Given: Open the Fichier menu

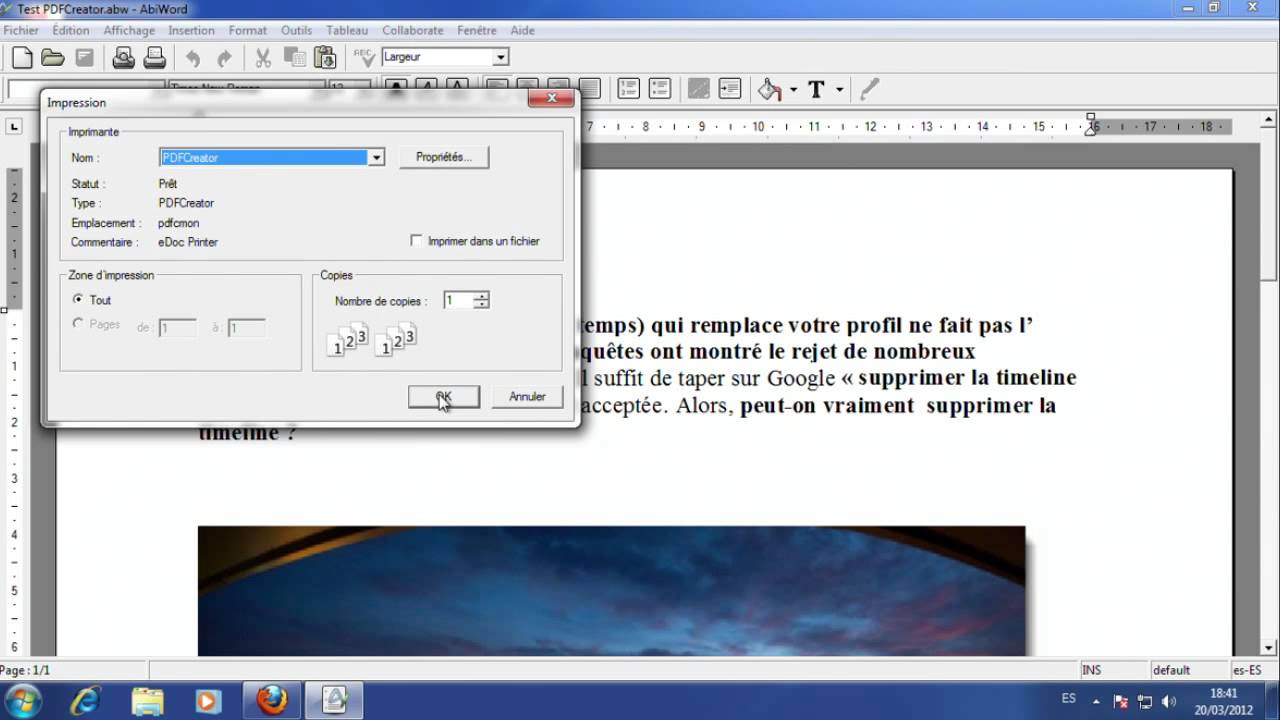Looking at the screenshot, I should 21,30.
